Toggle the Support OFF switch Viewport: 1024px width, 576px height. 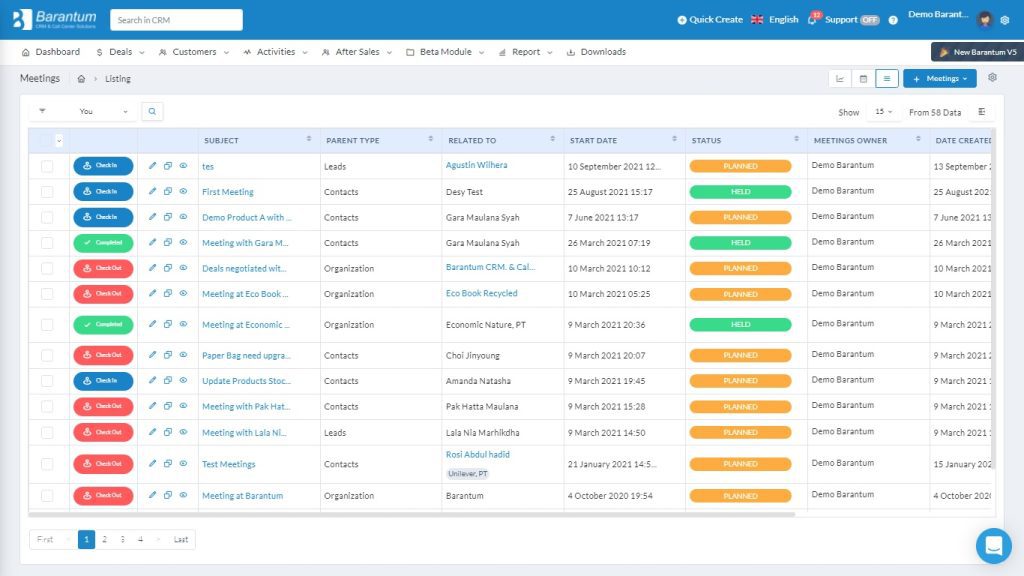tap(869, 20)
